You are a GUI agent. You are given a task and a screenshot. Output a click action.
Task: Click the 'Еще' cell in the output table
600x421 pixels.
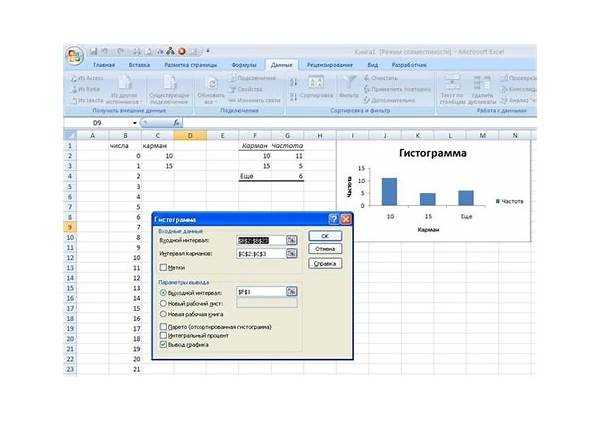click(255, 176)
